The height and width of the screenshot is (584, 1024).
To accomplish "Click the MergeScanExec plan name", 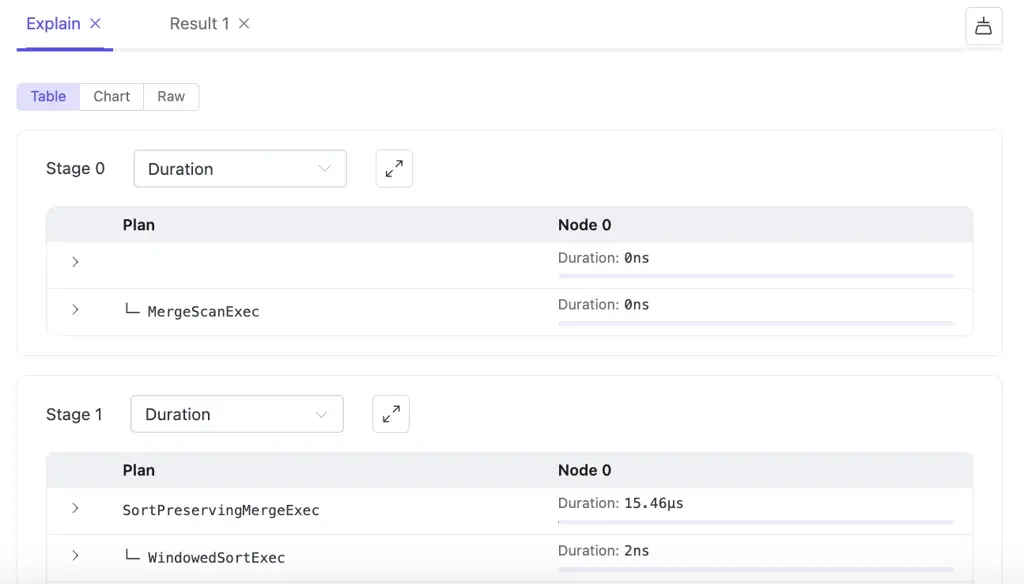I will click(203, 311).
